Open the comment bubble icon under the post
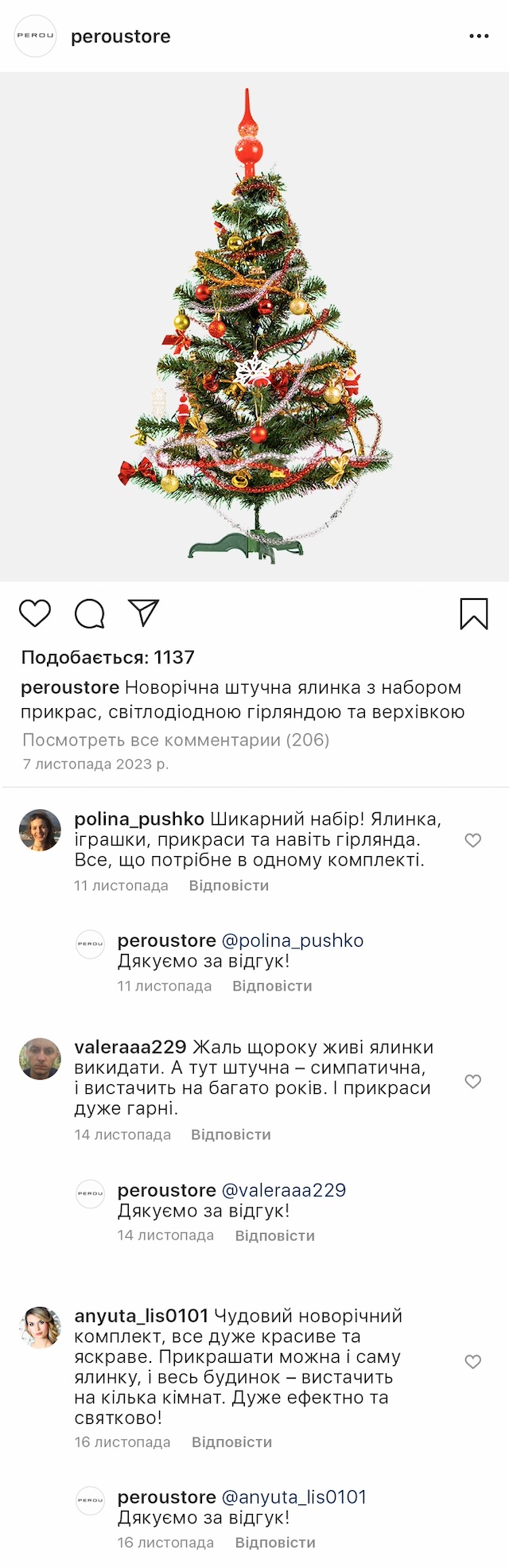 (x=89, y=613)
